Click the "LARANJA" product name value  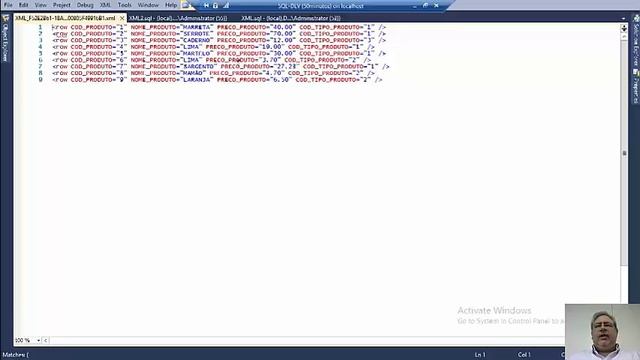click(x=197, y=80)
